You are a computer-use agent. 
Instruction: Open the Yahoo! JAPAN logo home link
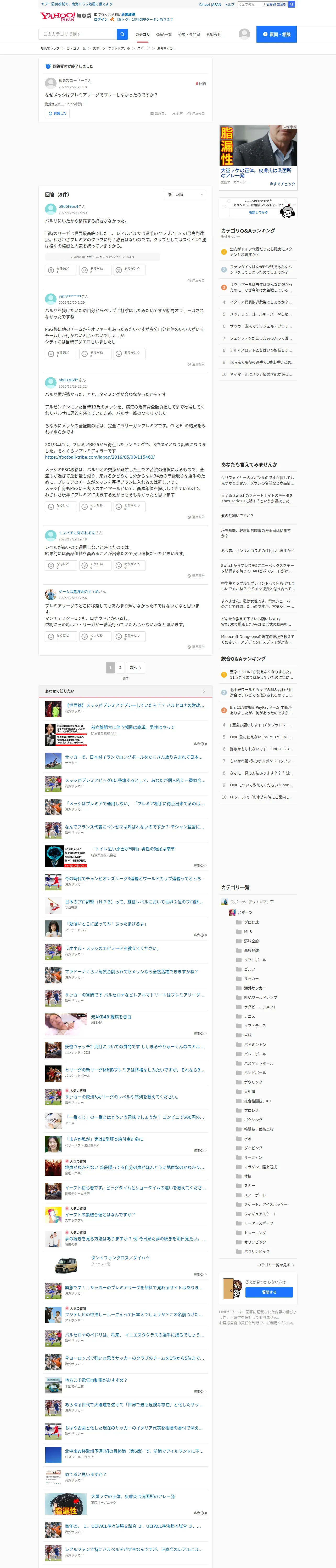[58, 16]
